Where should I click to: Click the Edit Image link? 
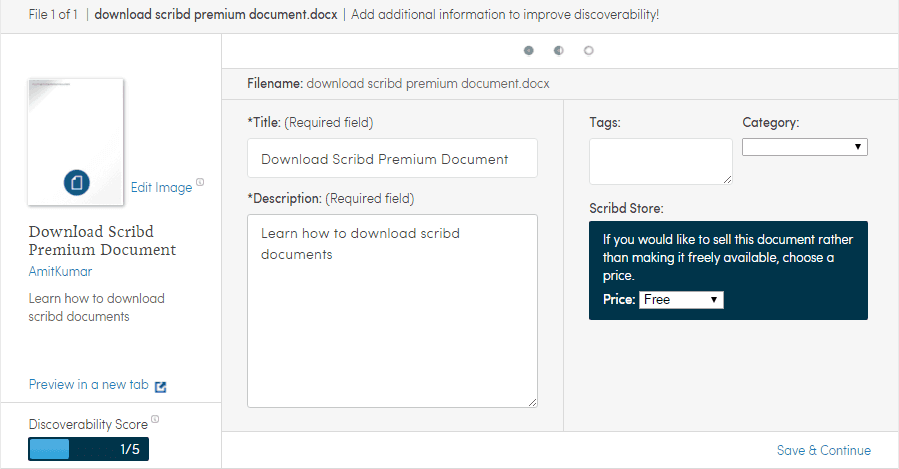[161, 188]
